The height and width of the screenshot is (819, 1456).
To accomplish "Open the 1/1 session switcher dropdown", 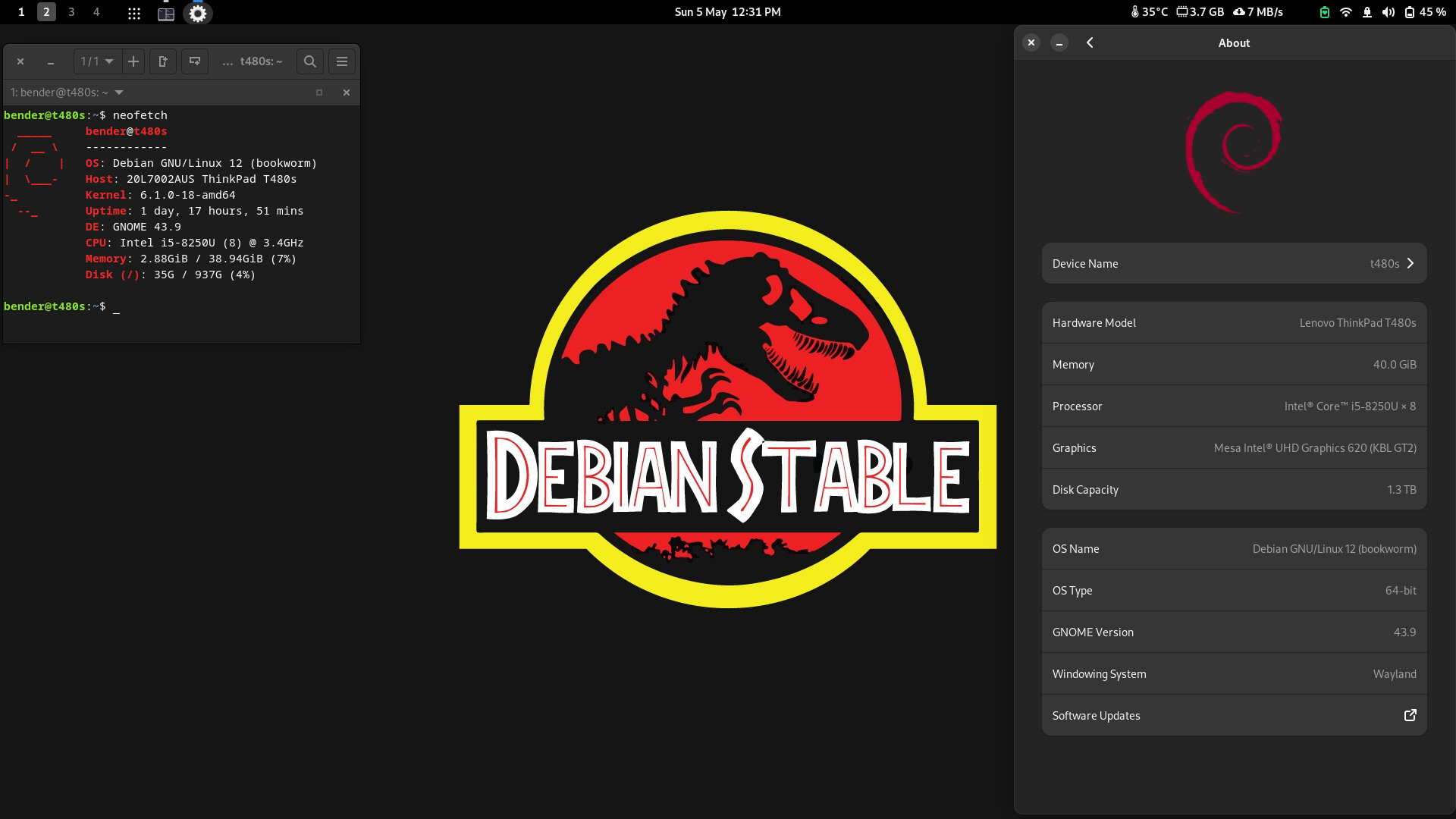I will (98, 61).
